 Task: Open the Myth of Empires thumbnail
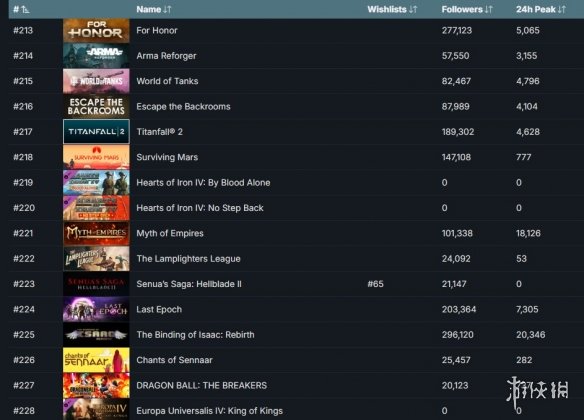[96, 233]
